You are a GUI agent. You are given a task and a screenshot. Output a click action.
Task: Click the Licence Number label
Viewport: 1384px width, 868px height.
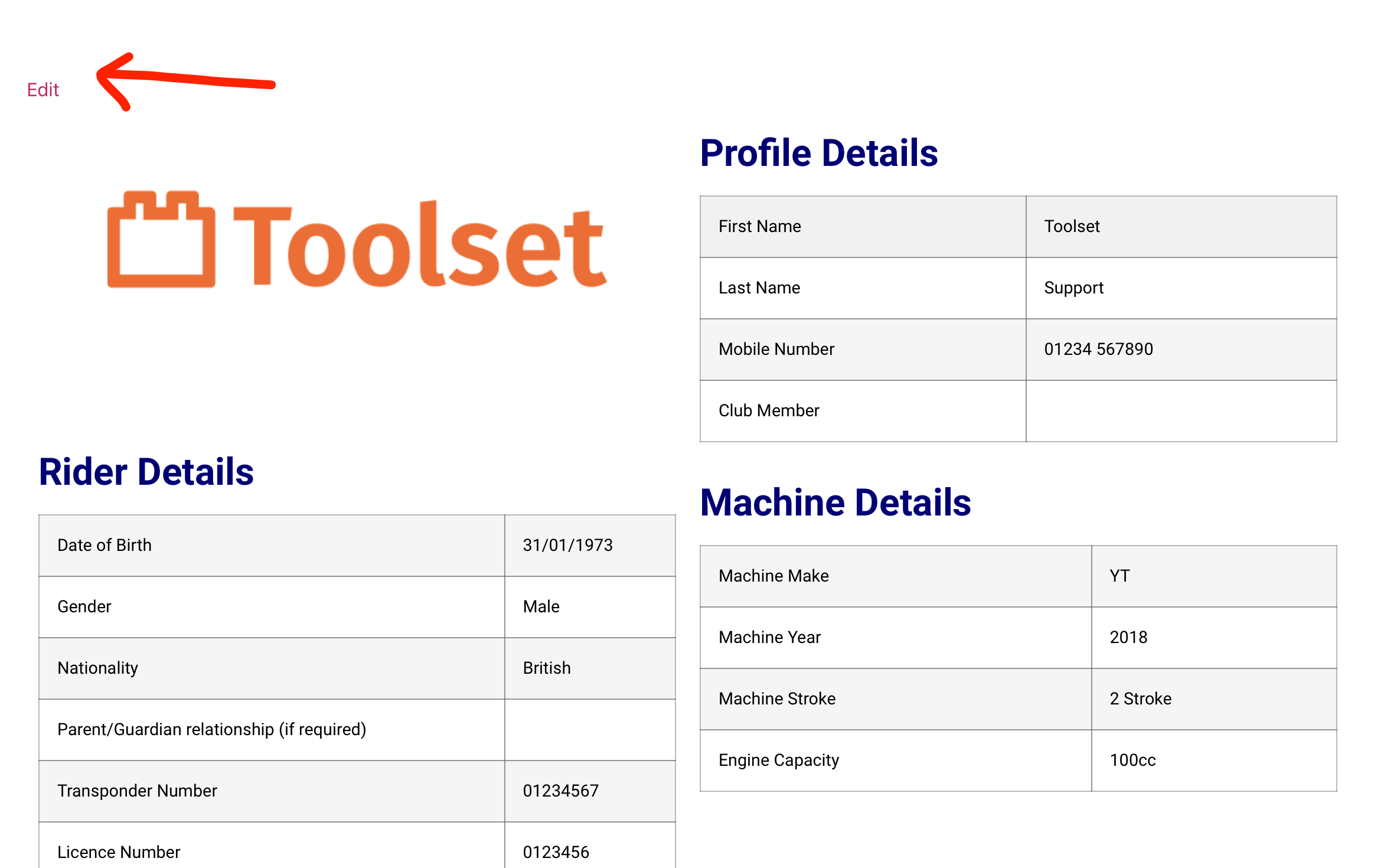point(119,852)
